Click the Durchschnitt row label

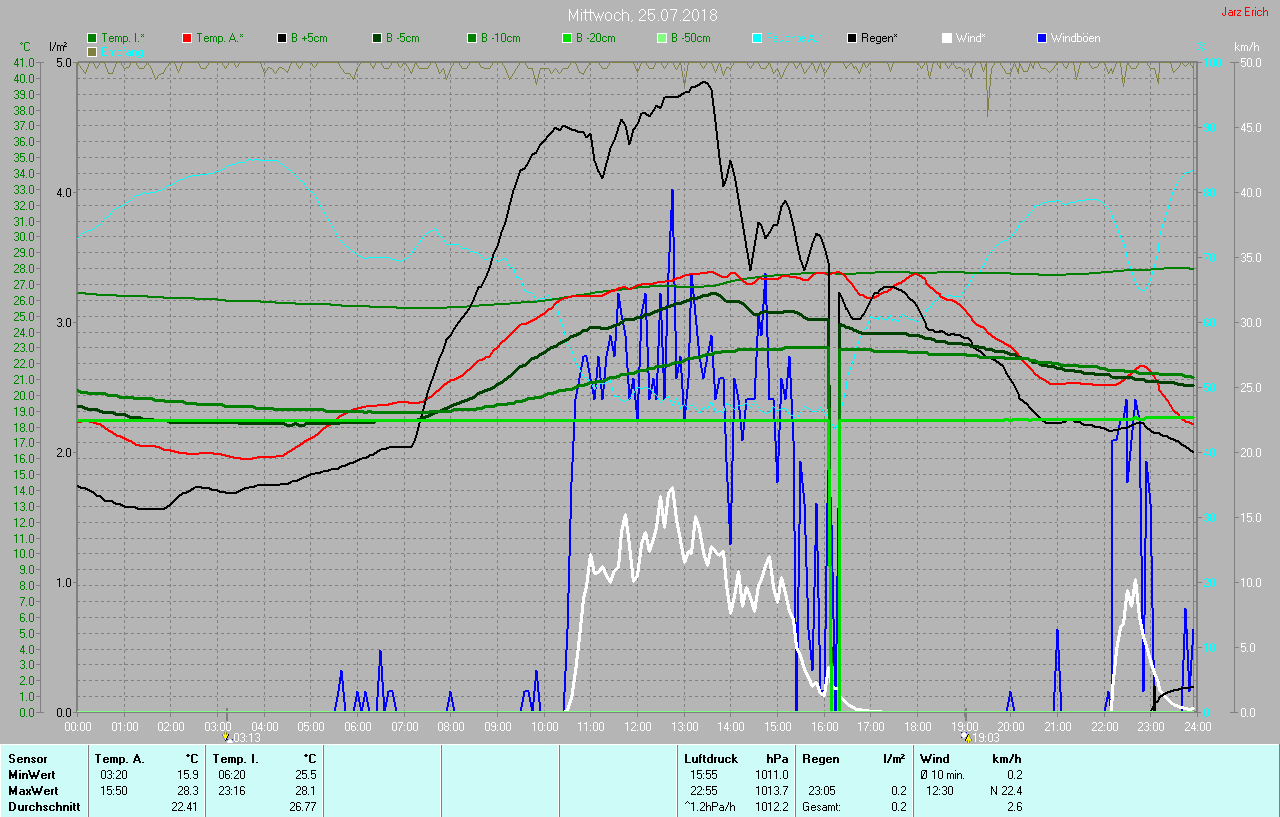click(44, 807)
